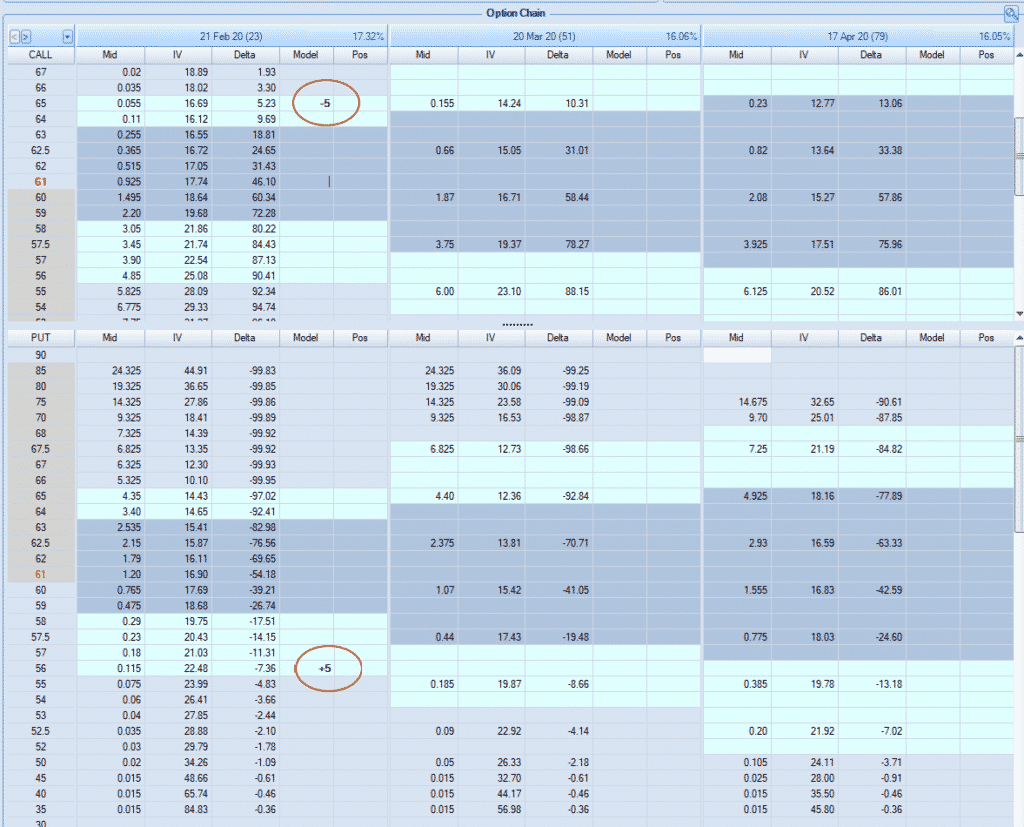Click the PUT column header

click(x=39, y=337)
